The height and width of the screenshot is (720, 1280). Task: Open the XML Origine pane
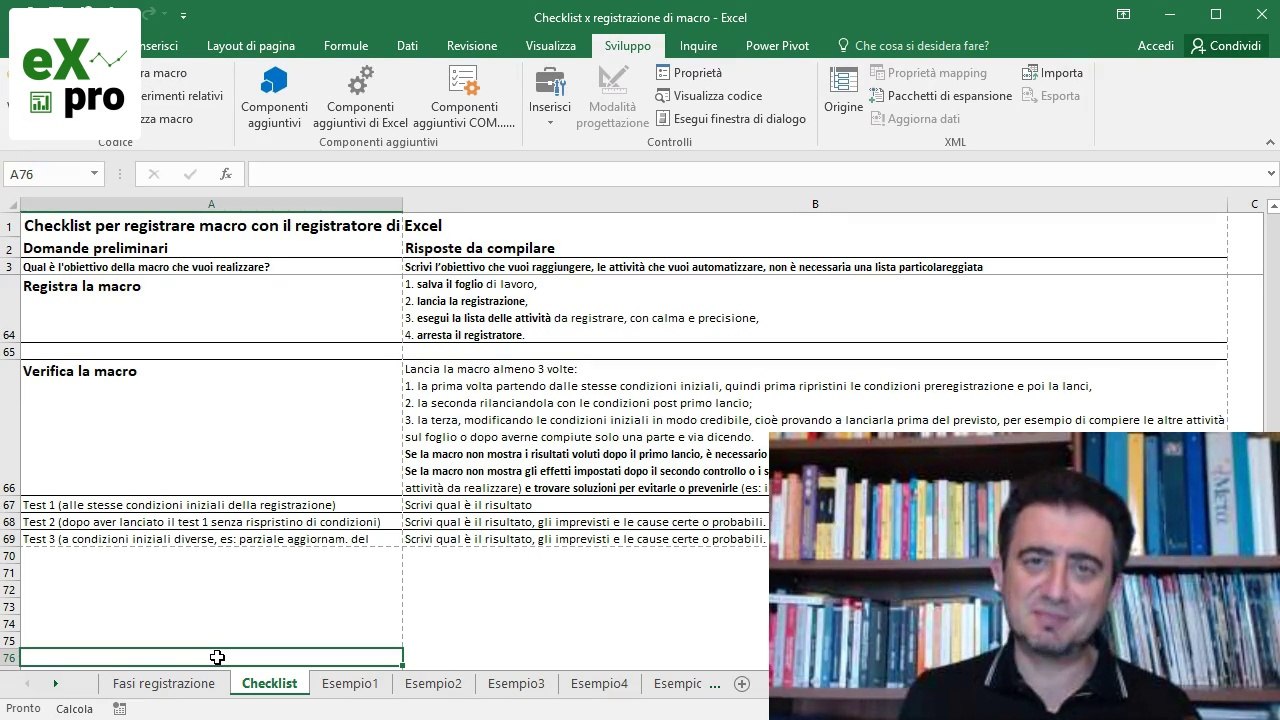(843, 90)
